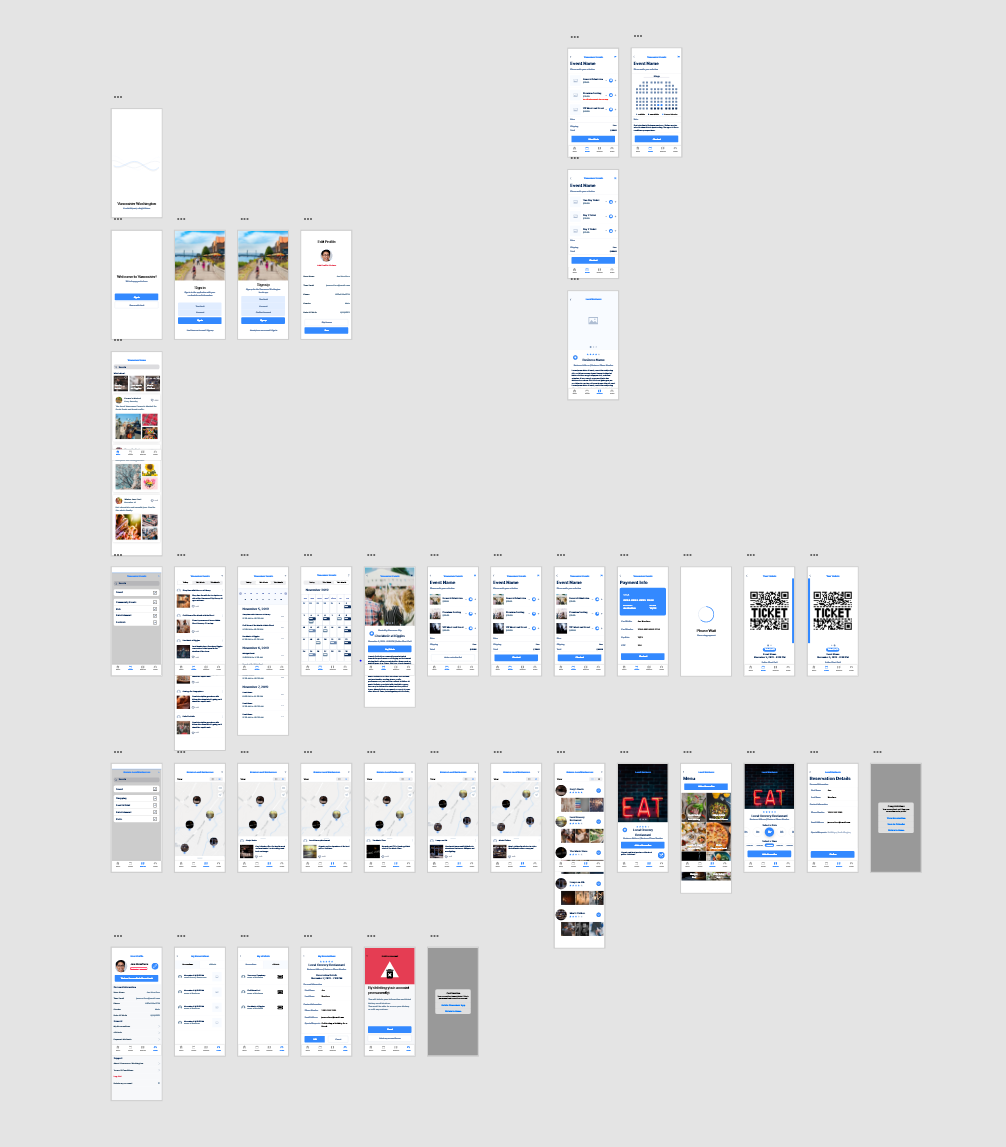Select the Vancouver Washington splash screen frame
1006x1147 pixels.
click(x=137, y=163)
